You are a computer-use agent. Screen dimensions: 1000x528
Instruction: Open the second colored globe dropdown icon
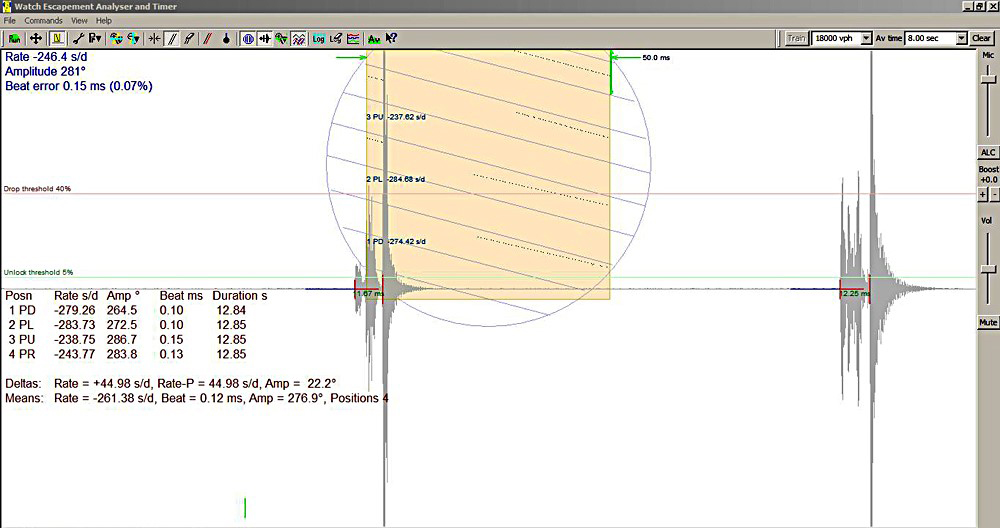click(x=133, y=39)
